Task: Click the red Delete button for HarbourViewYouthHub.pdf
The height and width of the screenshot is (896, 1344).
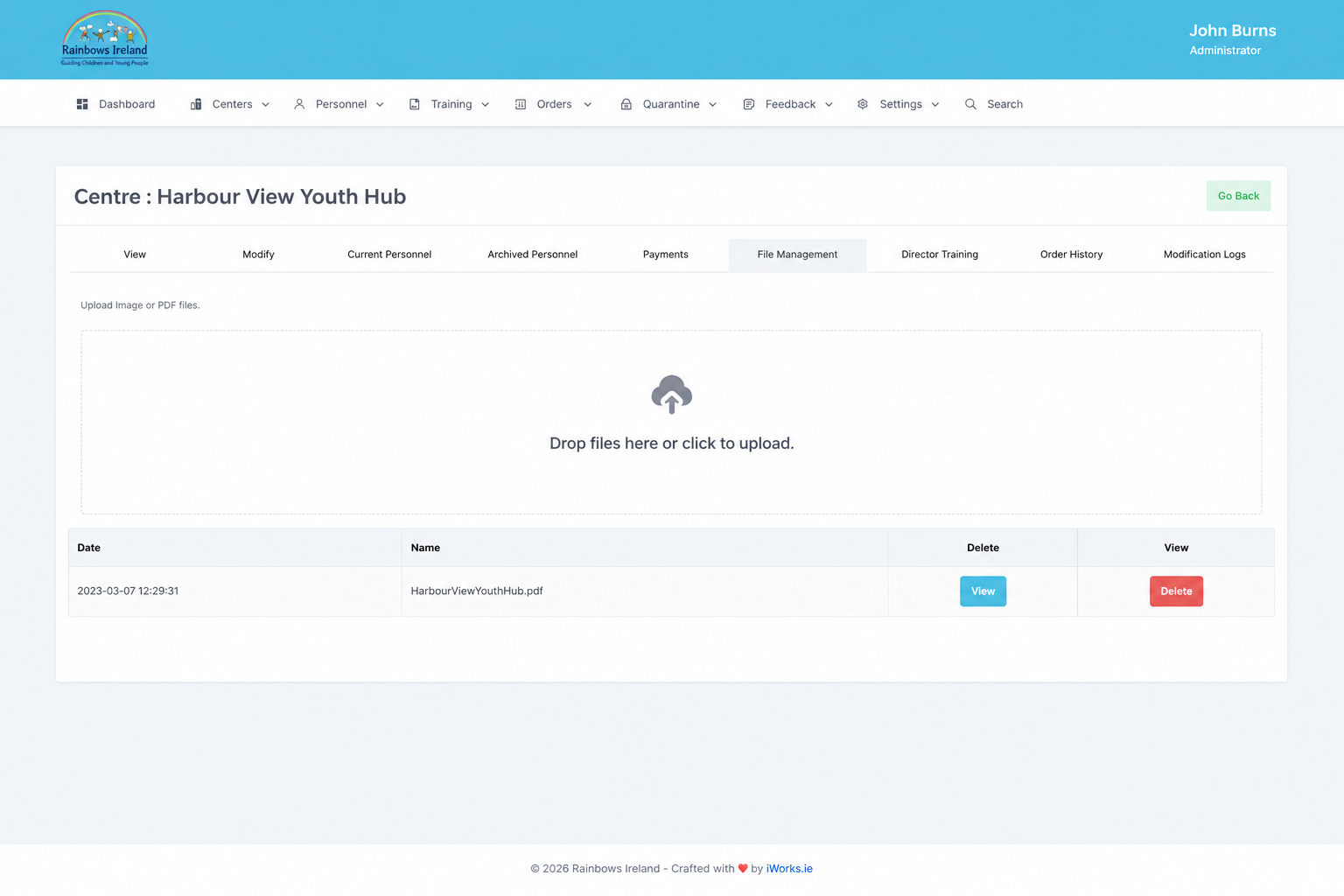Action: (1176, 591)
